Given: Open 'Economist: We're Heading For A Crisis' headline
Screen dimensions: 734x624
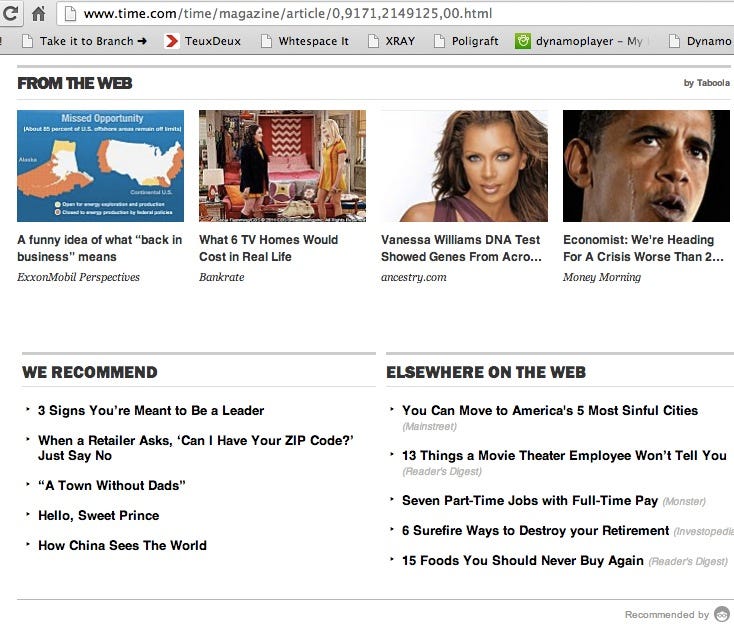Looking at the screenshot, I should [x=643, y=248].
